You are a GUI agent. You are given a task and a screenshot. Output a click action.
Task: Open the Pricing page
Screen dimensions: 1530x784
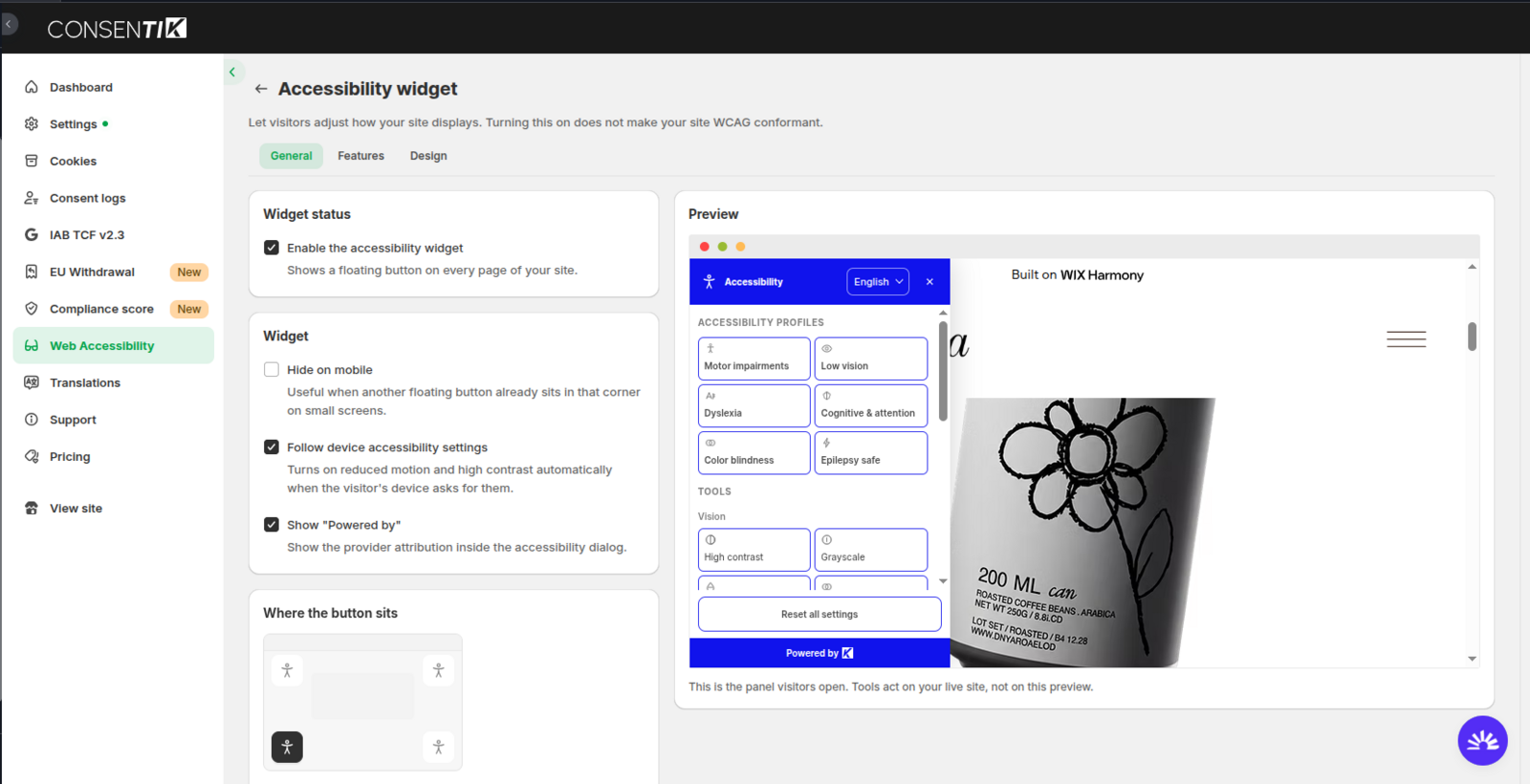coord(113,457)
